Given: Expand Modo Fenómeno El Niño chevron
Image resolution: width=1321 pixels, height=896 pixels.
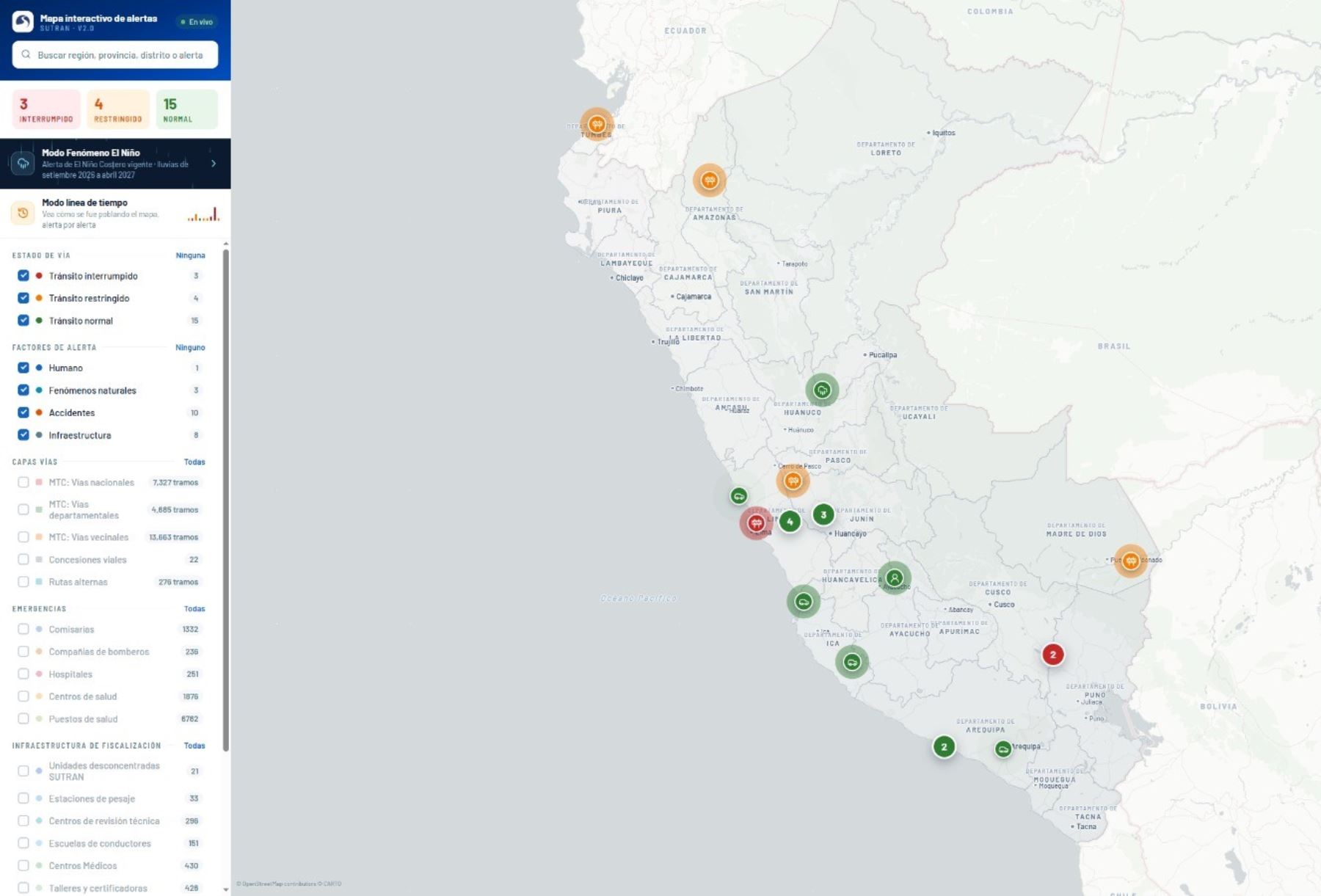Looking at the screenshot, I should point(214,164).
